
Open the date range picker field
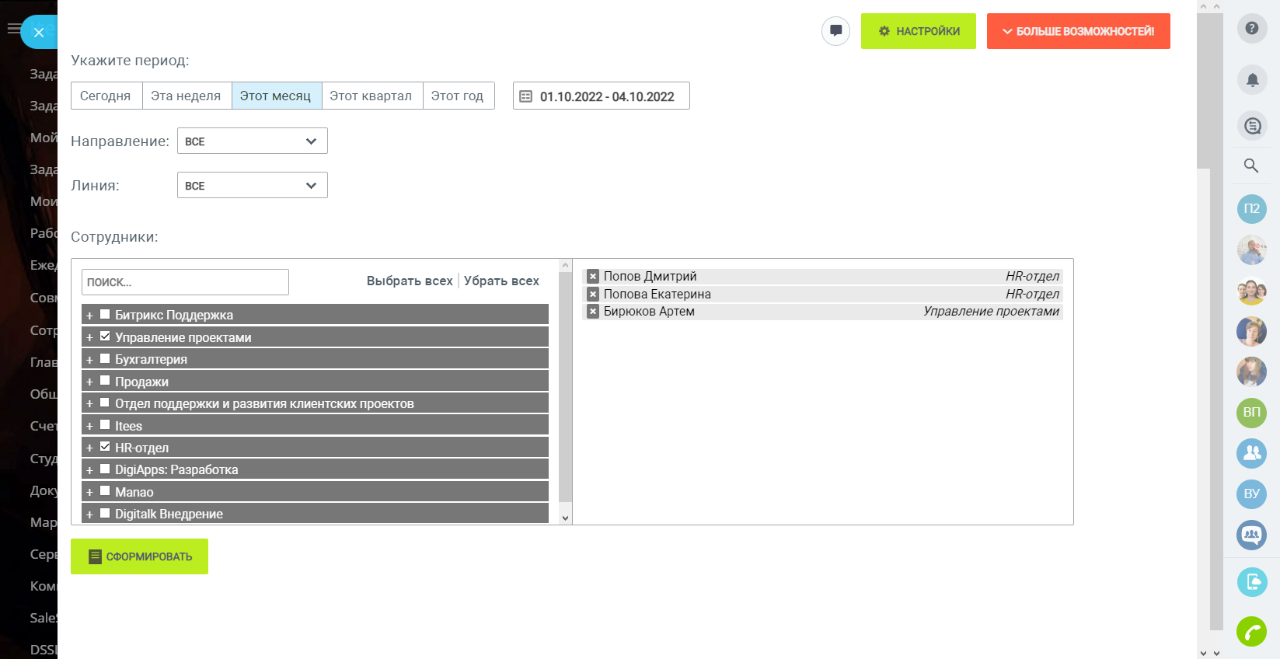coord(601,96)
